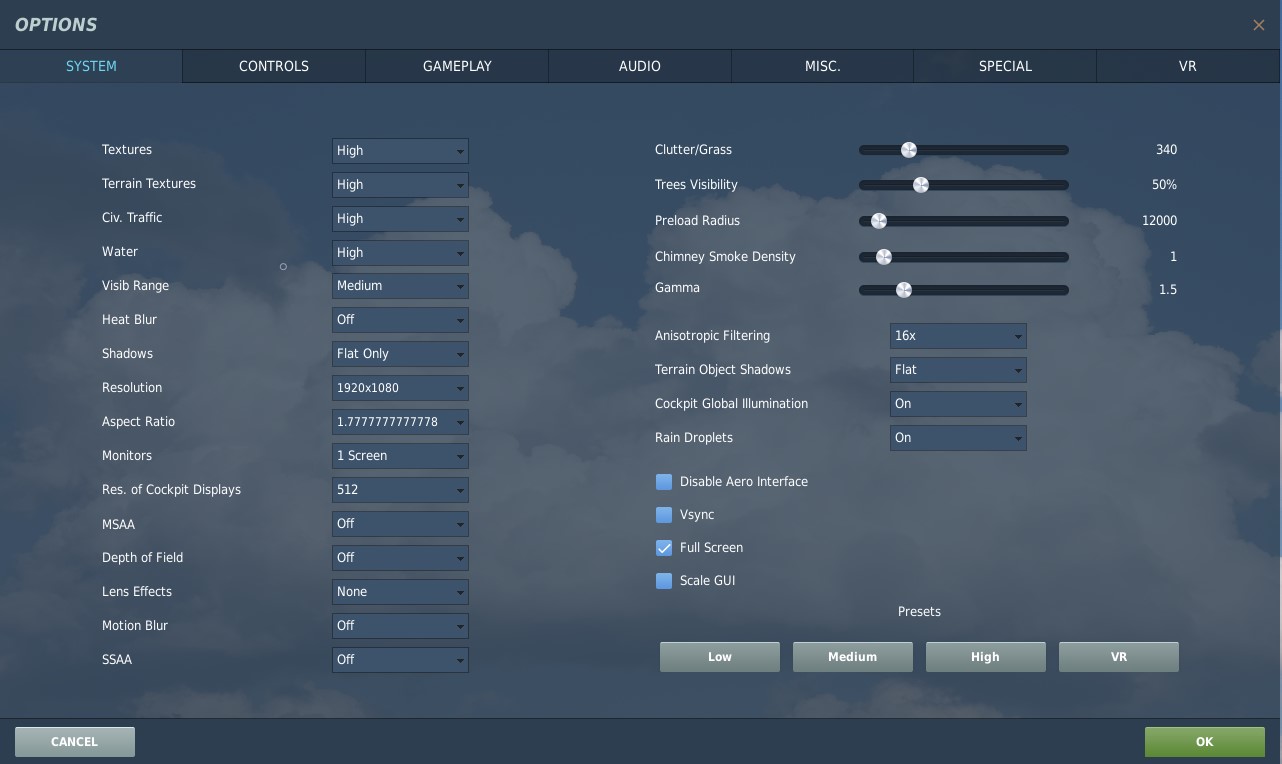The image size is (1282, 764).
Task: Open the Shadows dropdown
Action: (400, 354)
